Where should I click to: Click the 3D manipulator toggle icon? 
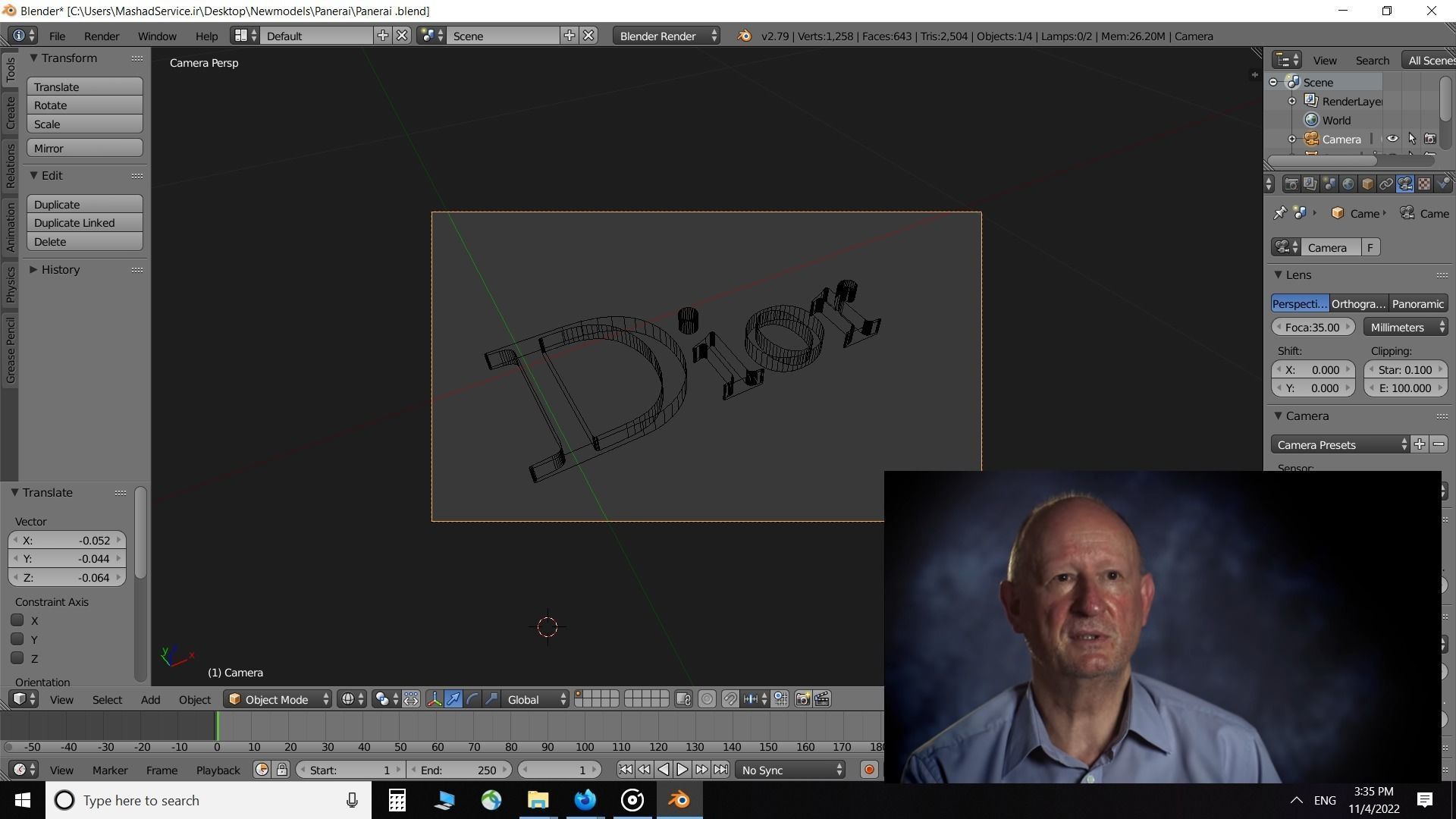coord(435,699)
